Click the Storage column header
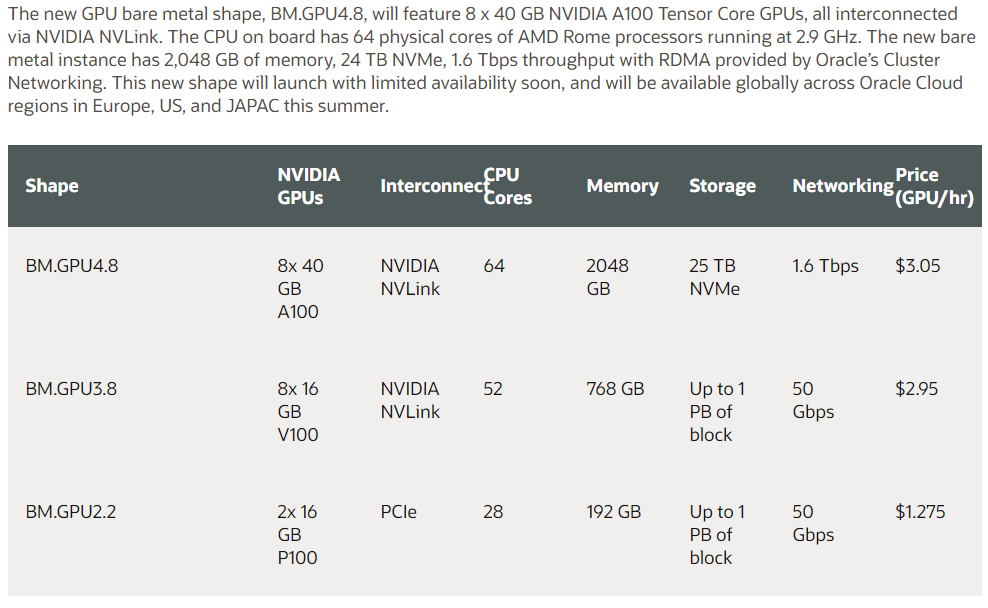 coord(722,186)
